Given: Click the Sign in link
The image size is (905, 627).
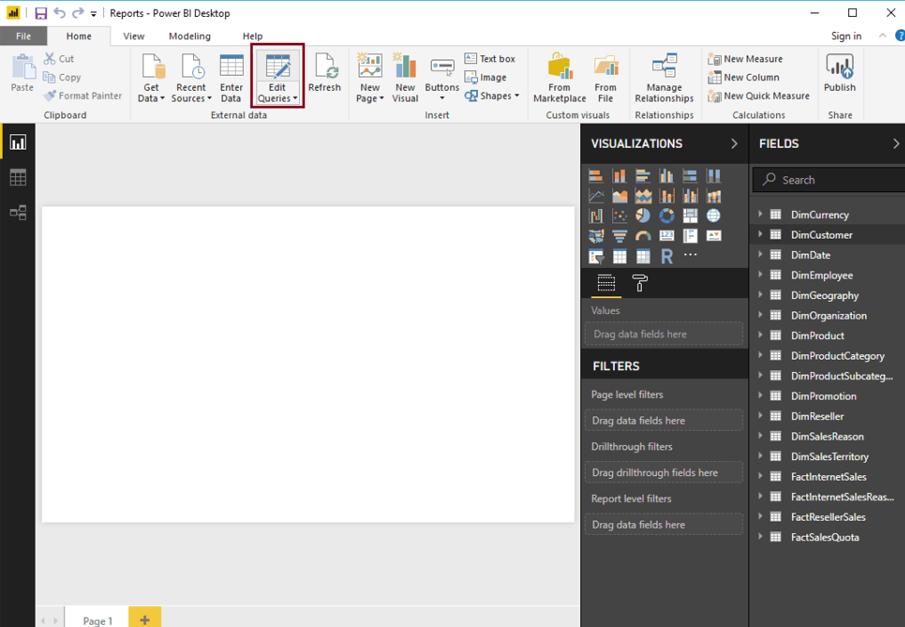Looking at the screenshot, I should tap(846, 36).
